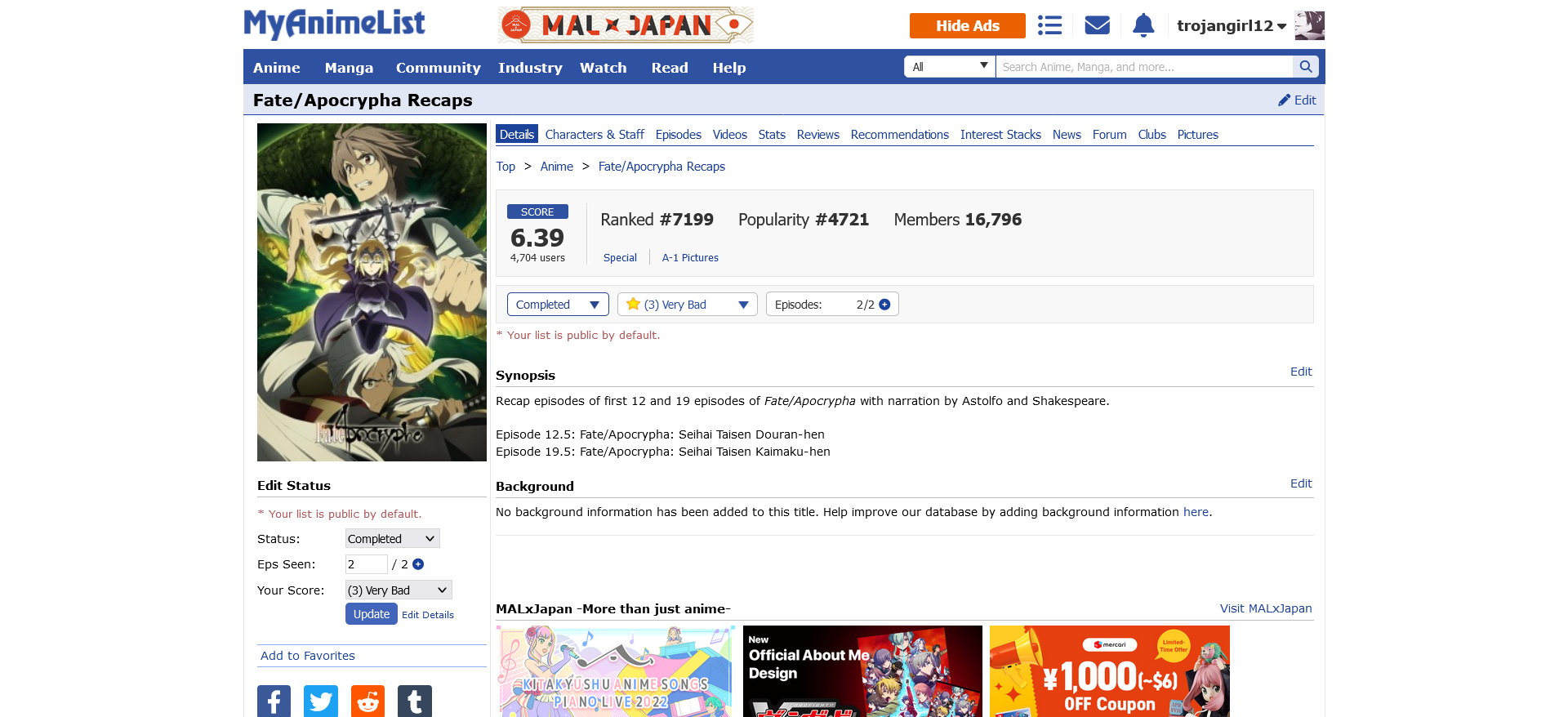The height and width of the screenshot is (717, 1568).
Task: Open the Industry nav menu
Action: coord(530,68)
